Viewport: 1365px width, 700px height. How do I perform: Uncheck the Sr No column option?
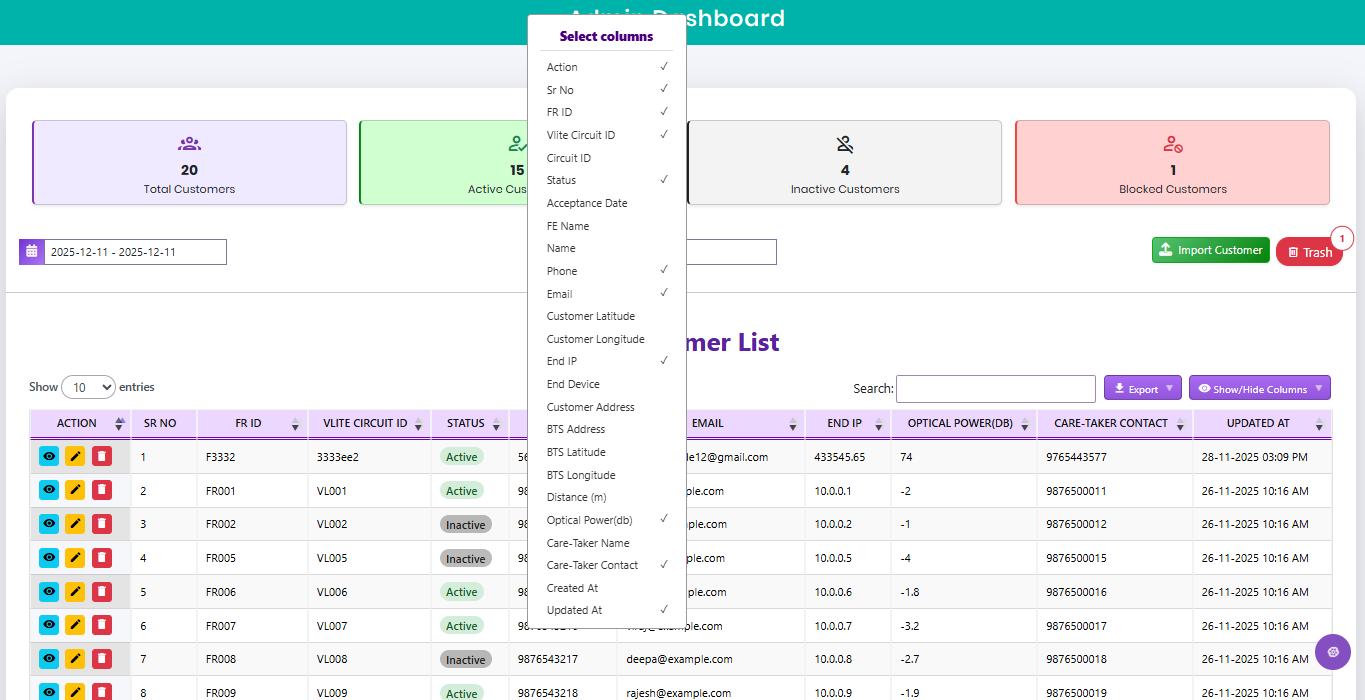point(607,90)
